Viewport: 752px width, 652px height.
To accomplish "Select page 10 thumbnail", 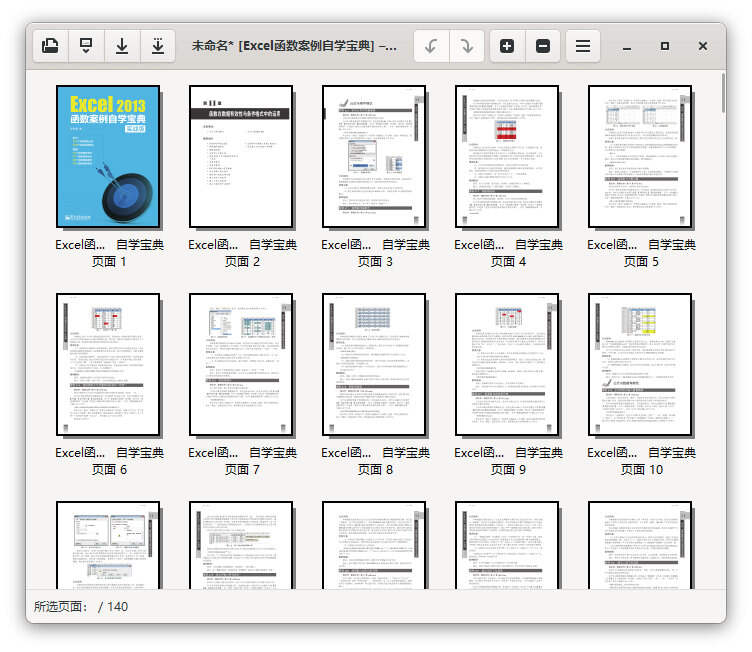I will pyautogui.click(x=640, y=365).
